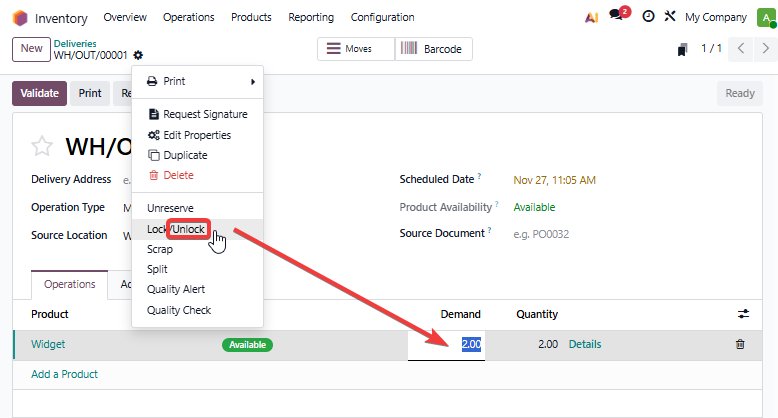Viewport: 778px width, 418px height.
Task: Open column settings adjust icon
Action: (x=743, y=314)
